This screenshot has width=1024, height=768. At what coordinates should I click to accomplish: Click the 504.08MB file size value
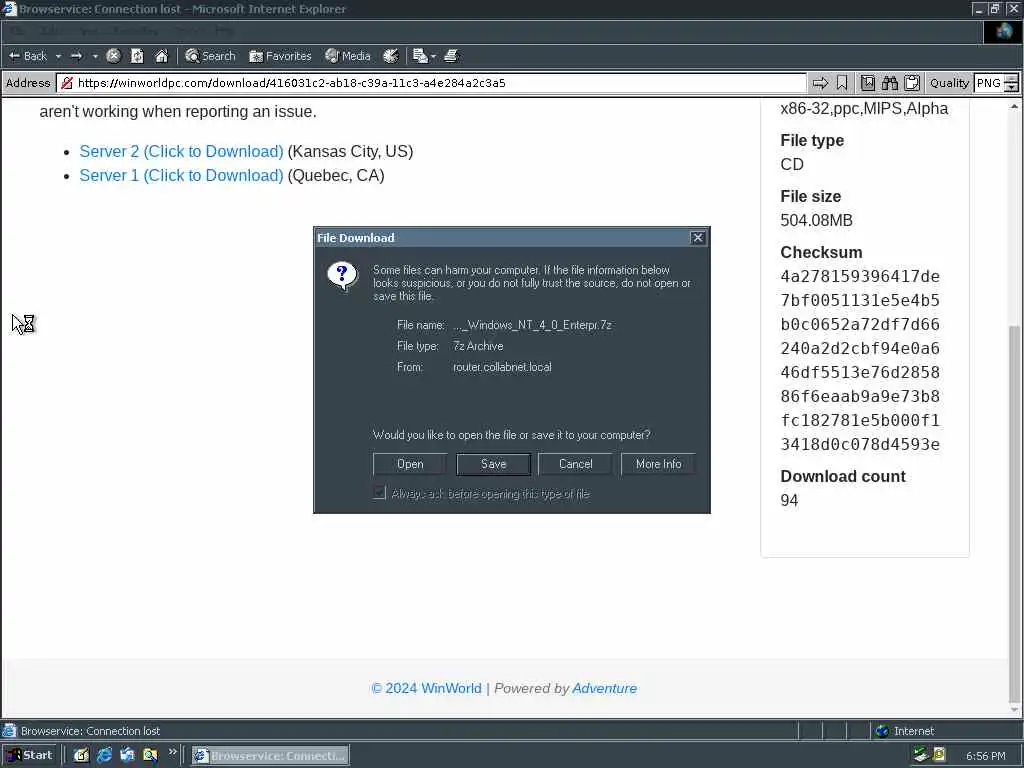816,221
